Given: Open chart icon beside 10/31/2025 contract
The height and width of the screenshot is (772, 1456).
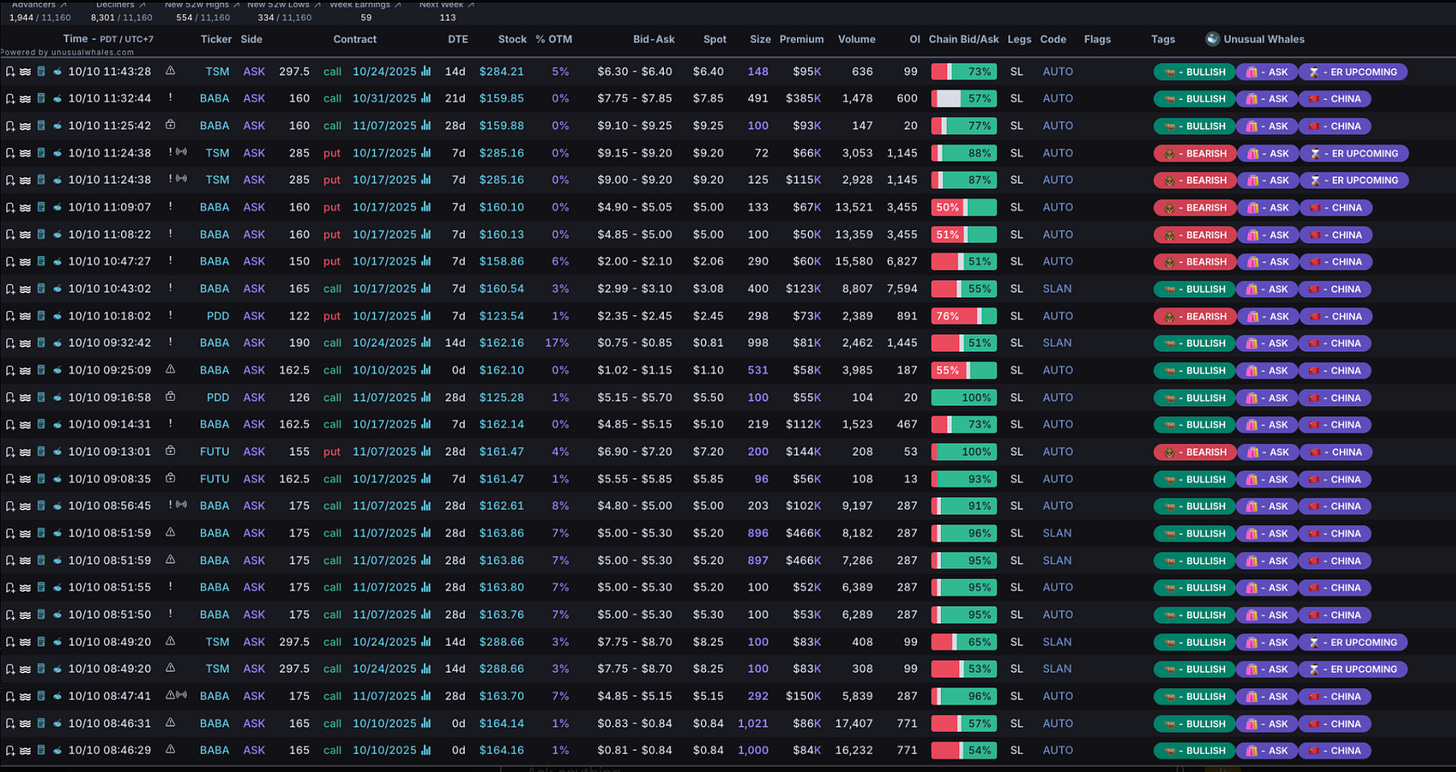Looking at the screenshot, I should click(426, 99).
